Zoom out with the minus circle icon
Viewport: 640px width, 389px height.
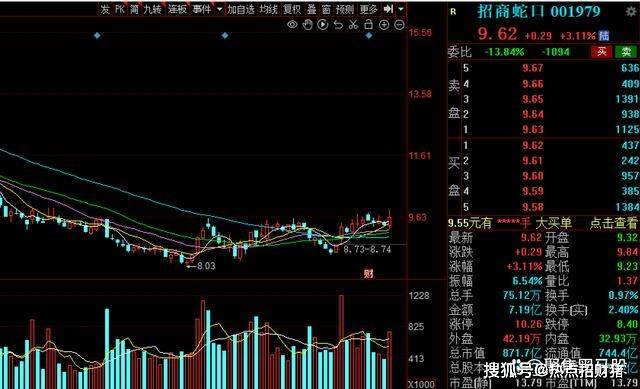pos(400,25)
